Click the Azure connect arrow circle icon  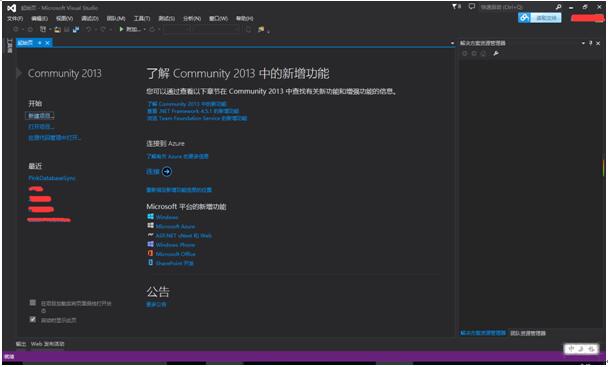(x=167, y=171)
